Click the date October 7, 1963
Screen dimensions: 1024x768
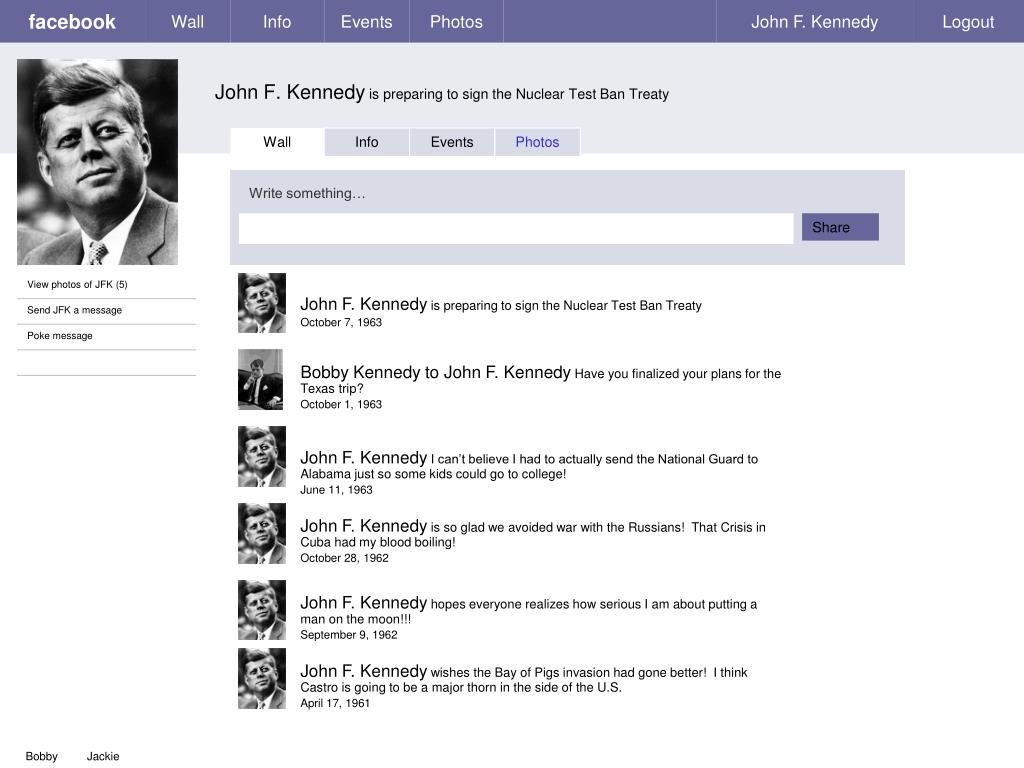[x=341, y=322]
